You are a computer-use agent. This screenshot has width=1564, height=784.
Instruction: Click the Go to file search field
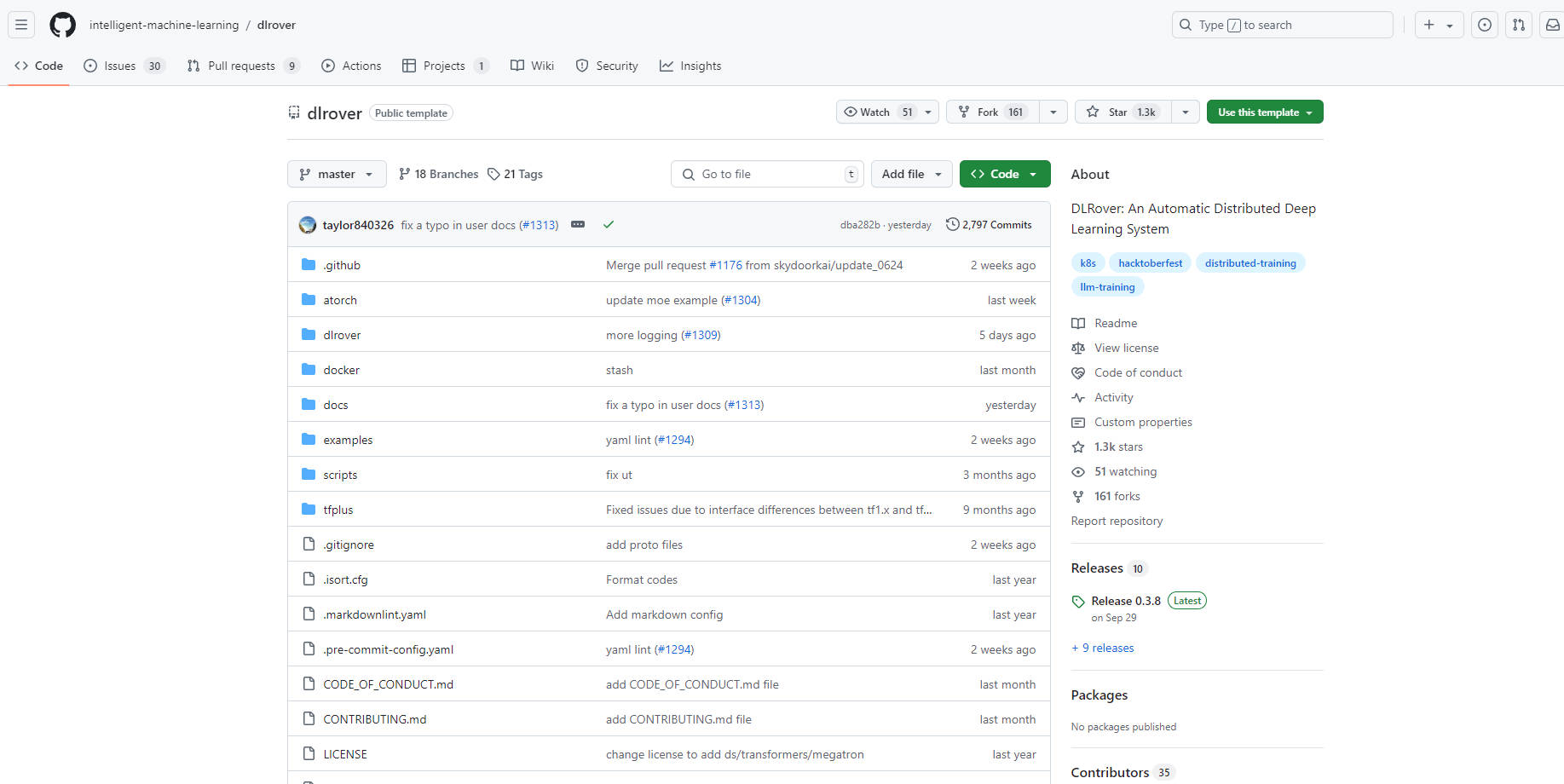click(x=767, y=174)
